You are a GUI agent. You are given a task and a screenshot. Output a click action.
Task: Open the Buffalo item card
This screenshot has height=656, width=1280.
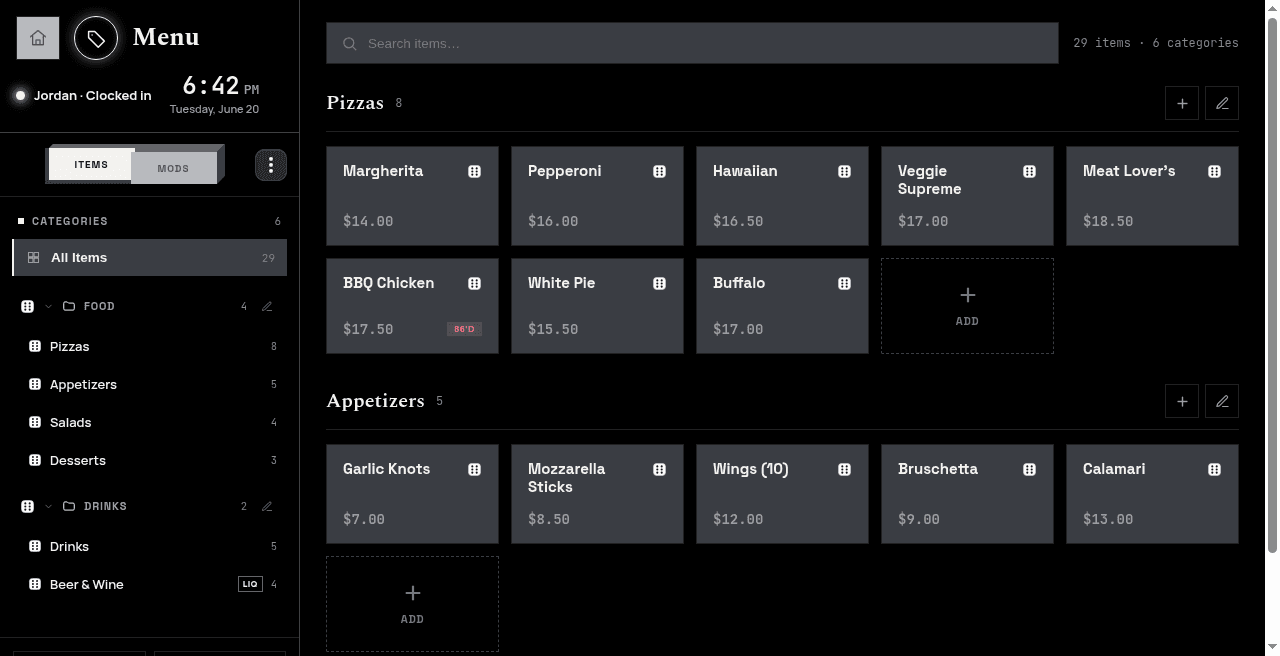(x=782, y=306)
